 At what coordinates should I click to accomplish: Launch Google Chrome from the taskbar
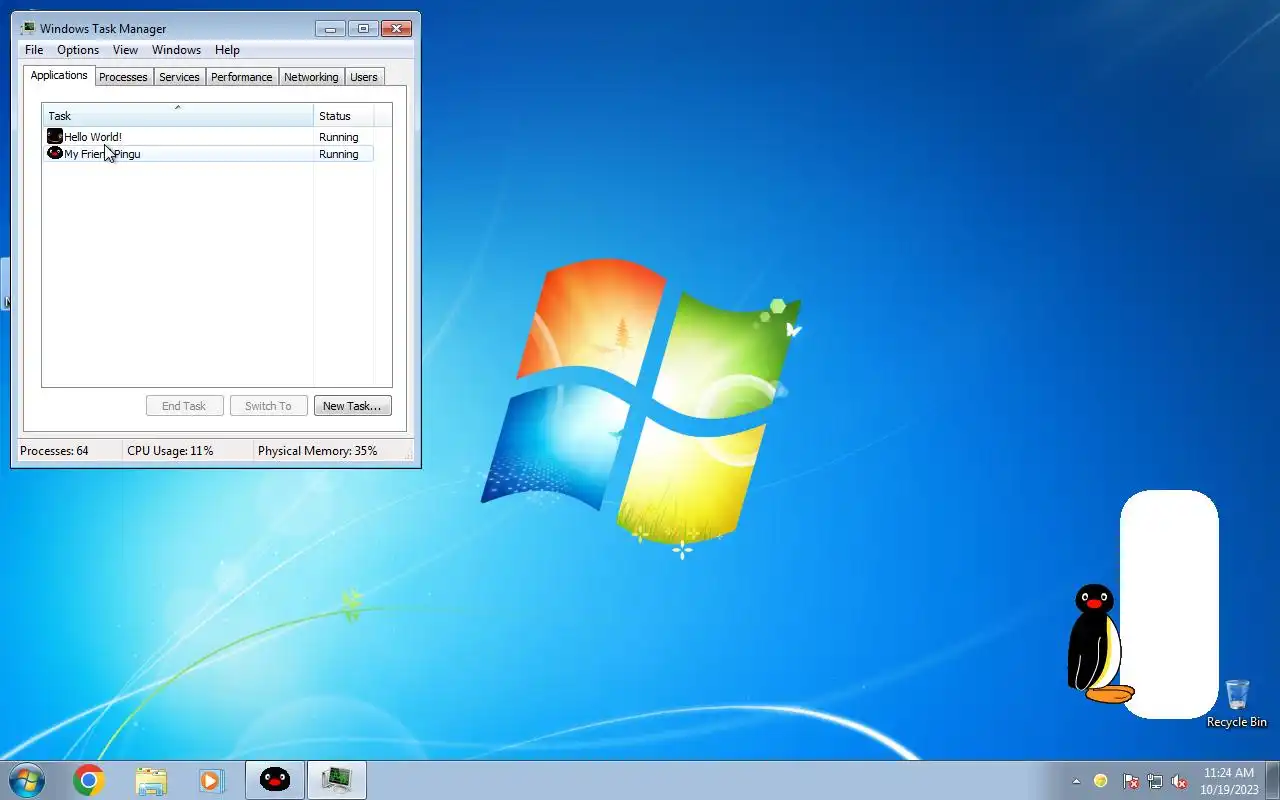coord(89,780)
